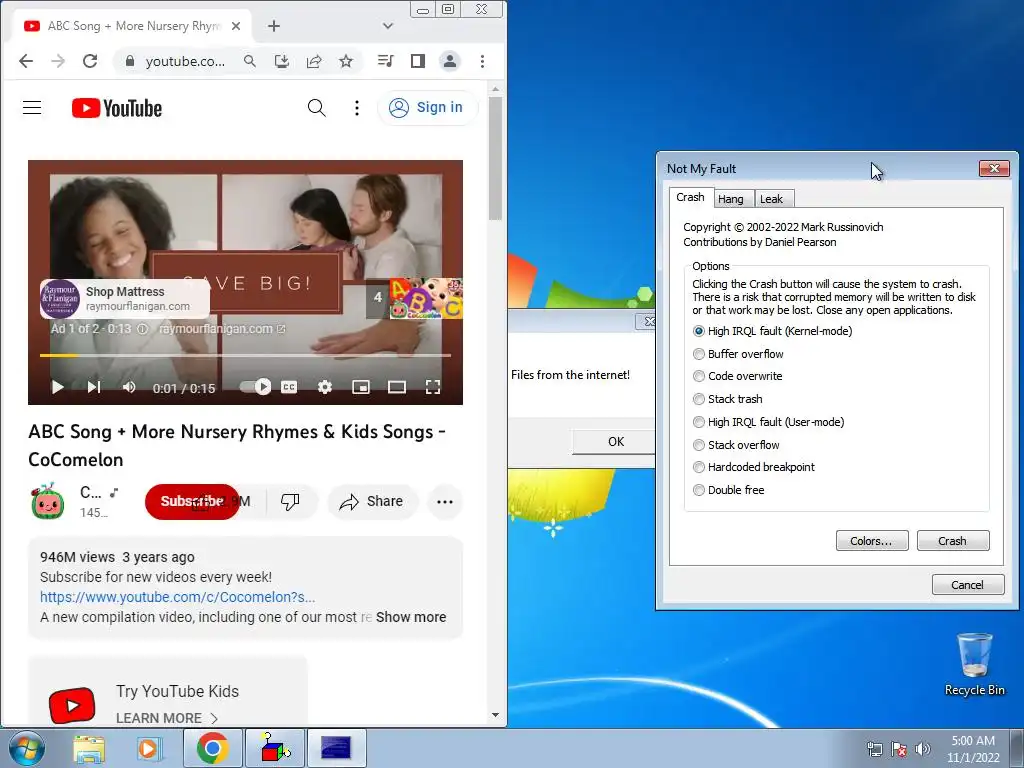Open YouTube search icon
The image size is (1024, 768).
point(317,108)
